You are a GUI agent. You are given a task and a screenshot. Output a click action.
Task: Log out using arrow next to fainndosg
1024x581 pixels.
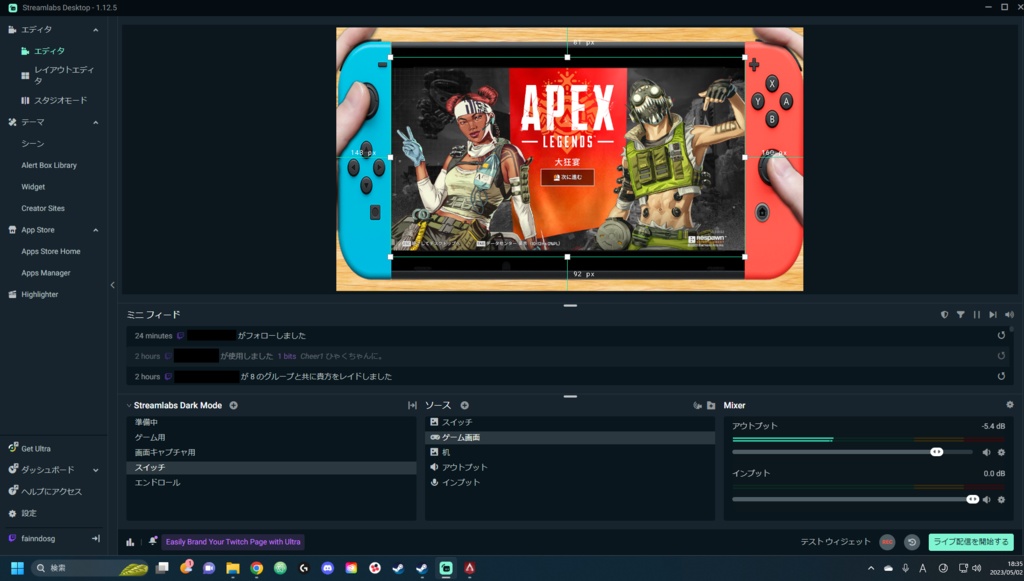click(x=96, y=539)
